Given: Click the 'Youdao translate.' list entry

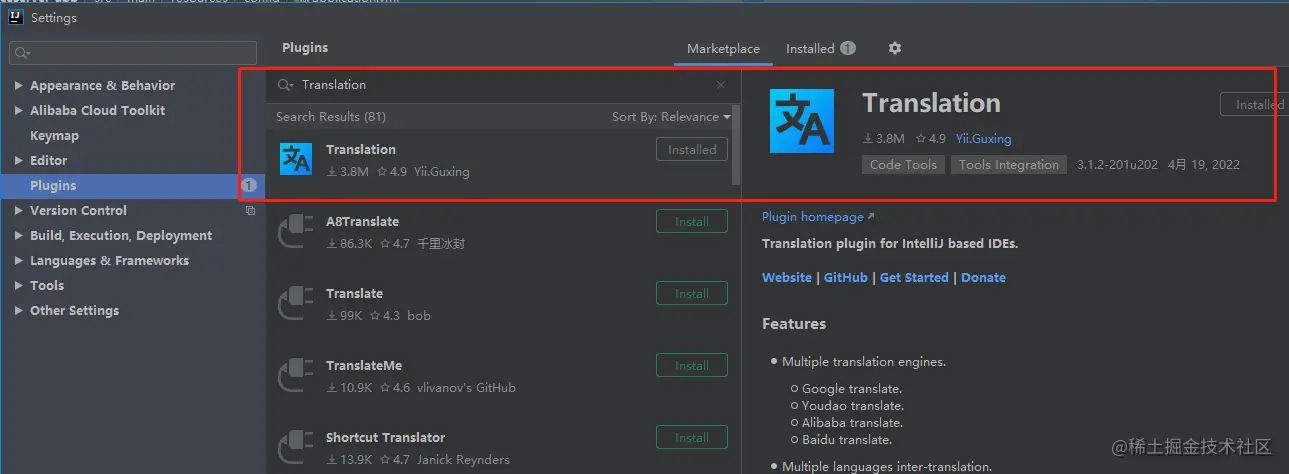Looking at the screenshot, I should tap(853, 406).
